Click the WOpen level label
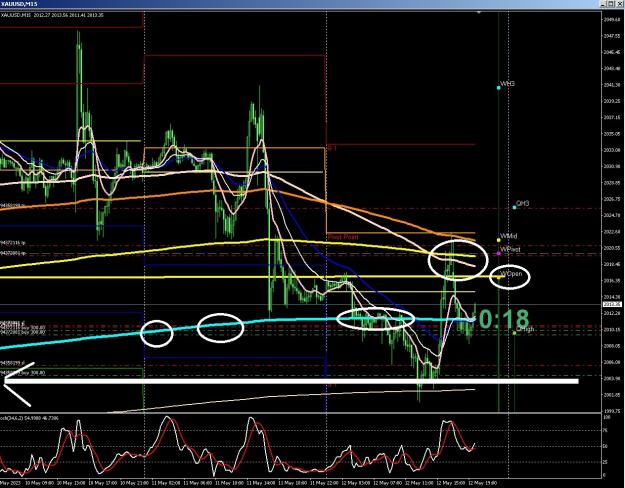This screenshot has width=625, height=488. [511, 274]
